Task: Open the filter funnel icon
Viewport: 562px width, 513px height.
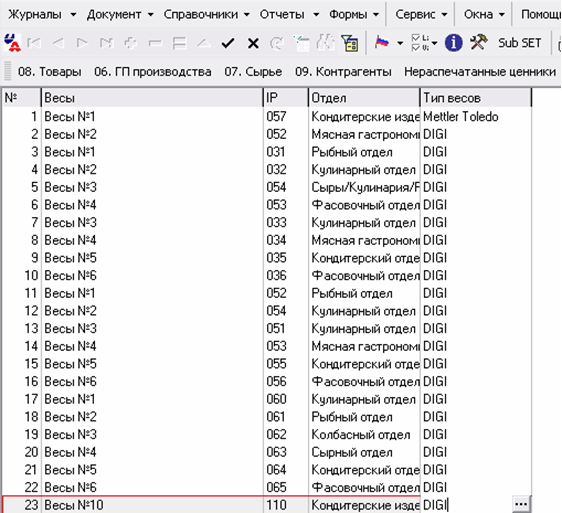Action: [x=350, y=43]
